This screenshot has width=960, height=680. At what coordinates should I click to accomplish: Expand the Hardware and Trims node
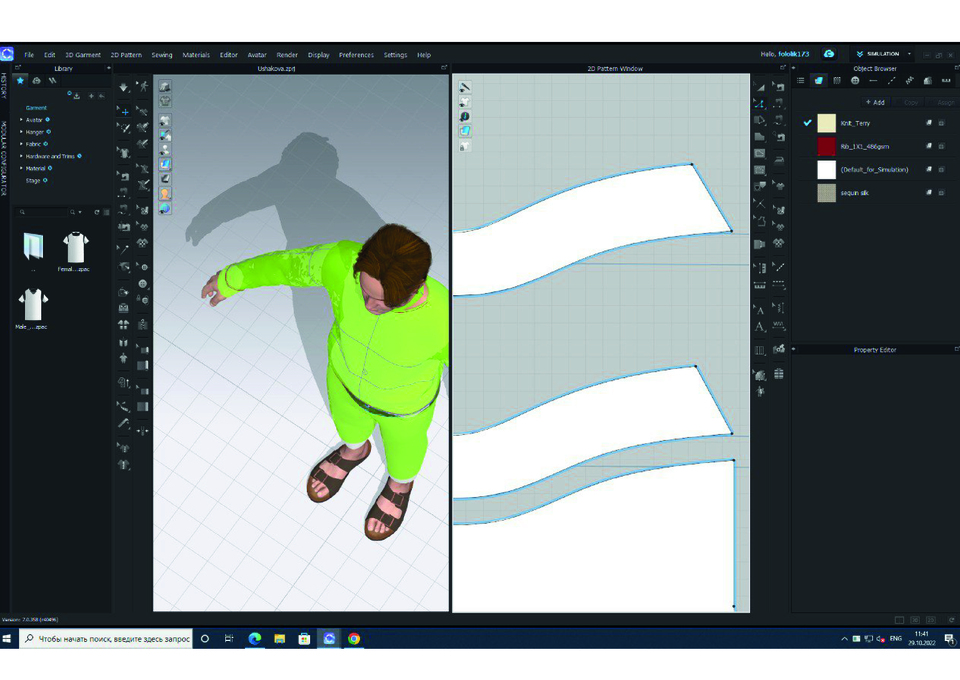pyautogui.click(x=22, y=156)
